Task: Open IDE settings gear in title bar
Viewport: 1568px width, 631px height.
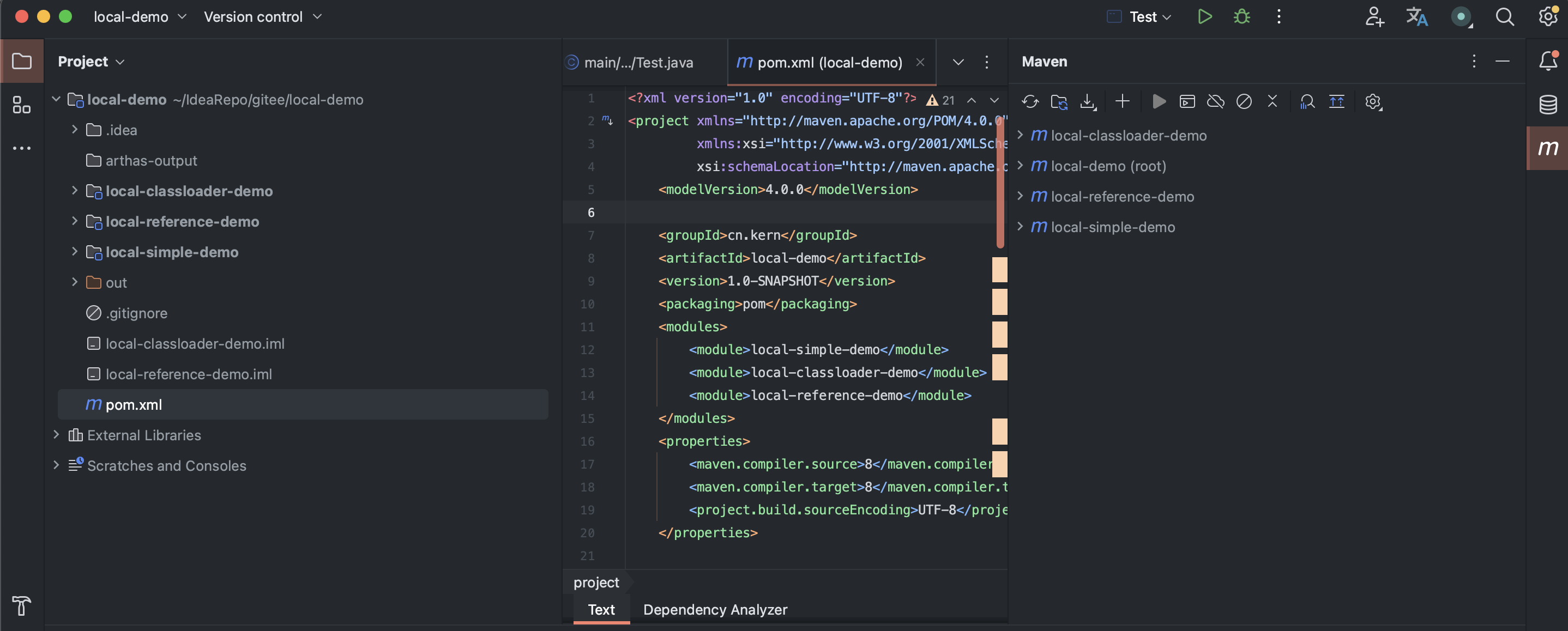Action: (x=1548, y=16)
